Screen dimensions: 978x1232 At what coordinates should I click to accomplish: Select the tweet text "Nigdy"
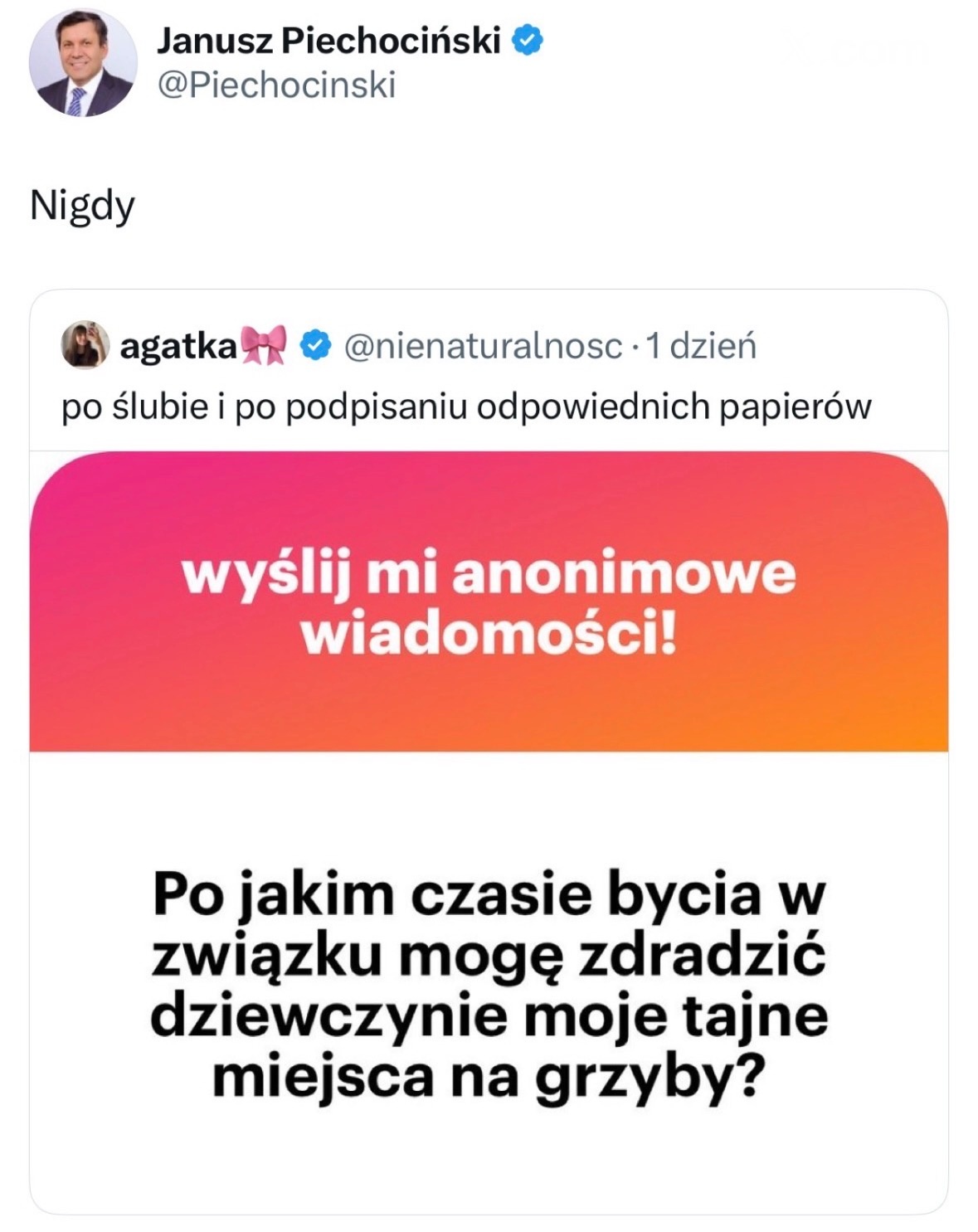[82, 205]
